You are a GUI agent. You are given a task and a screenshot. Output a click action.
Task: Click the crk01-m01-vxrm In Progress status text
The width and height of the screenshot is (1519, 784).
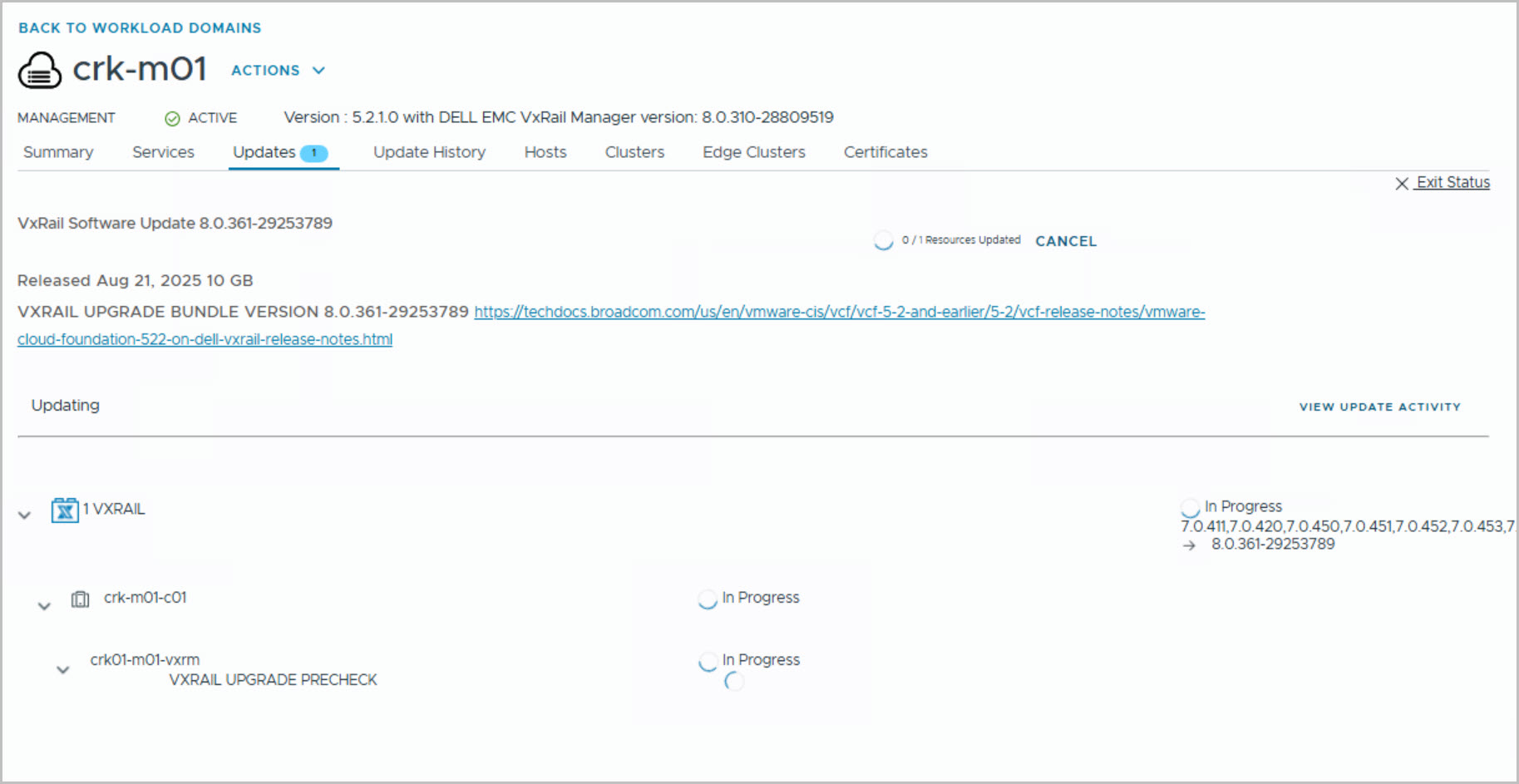(761, 659)
